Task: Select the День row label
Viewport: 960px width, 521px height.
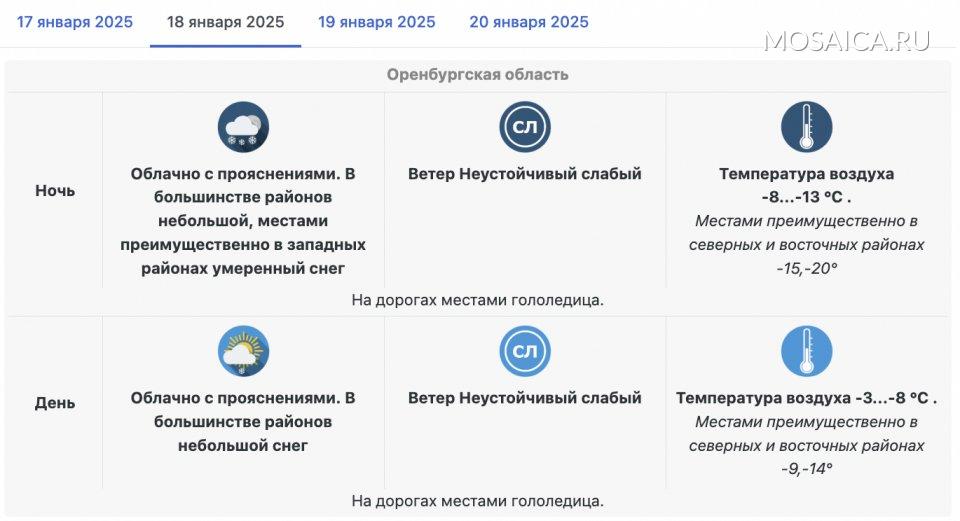Action: pos(55,403)
